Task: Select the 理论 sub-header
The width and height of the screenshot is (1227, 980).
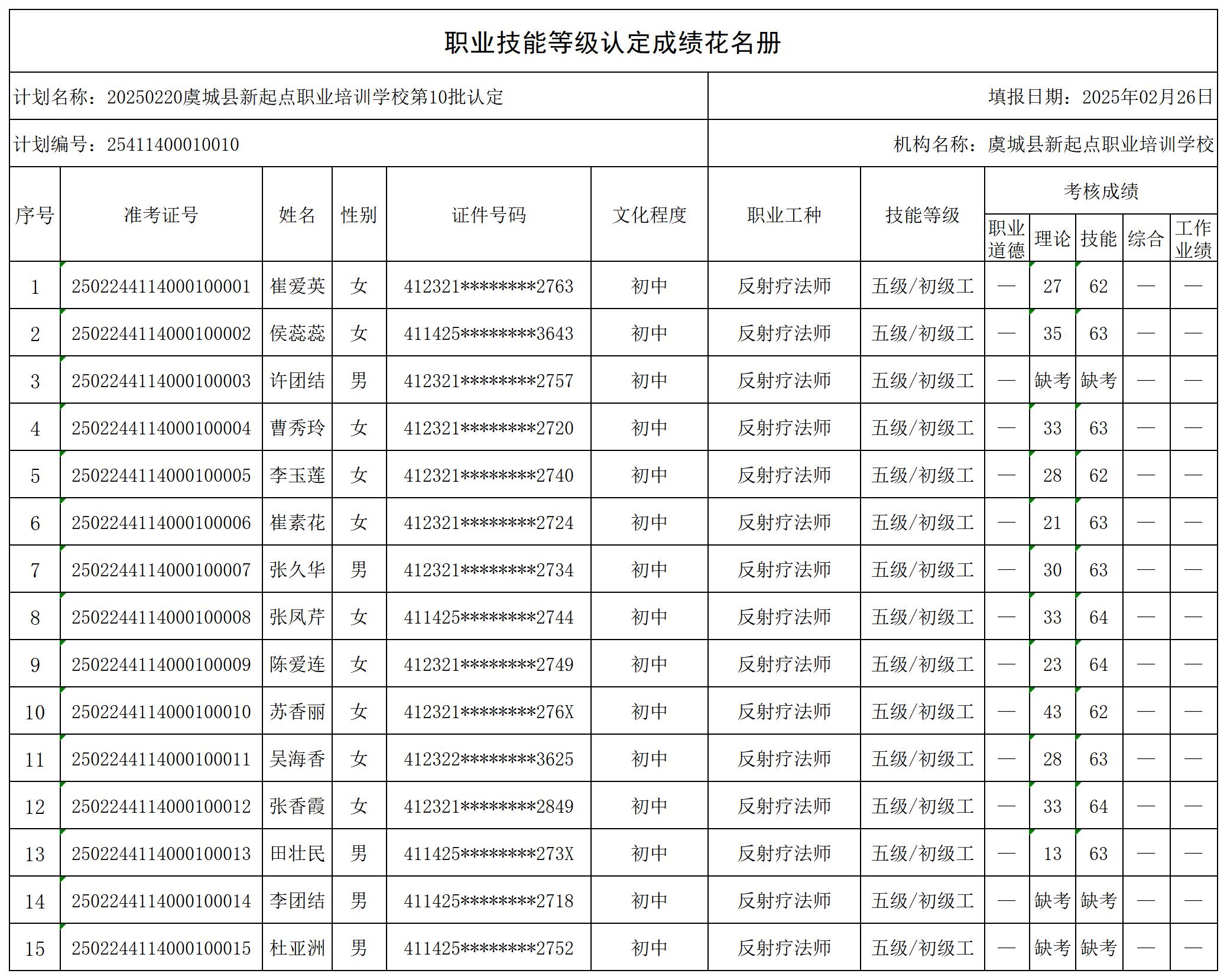Action: 1053,238
